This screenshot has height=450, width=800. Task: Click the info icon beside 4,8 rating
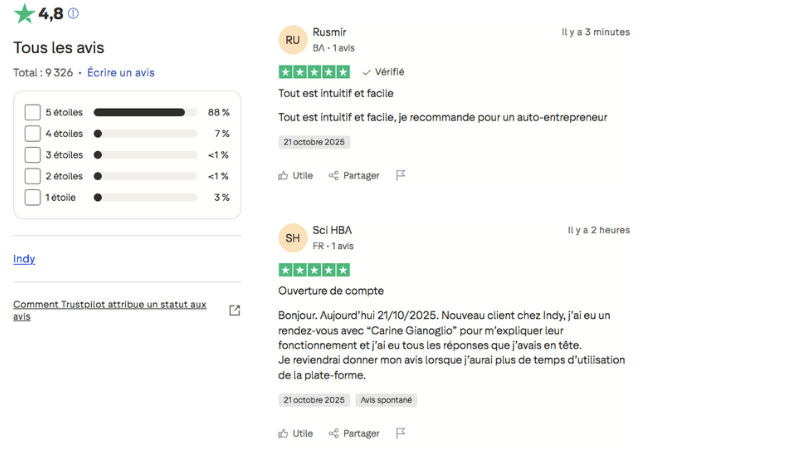pos(73,14)
